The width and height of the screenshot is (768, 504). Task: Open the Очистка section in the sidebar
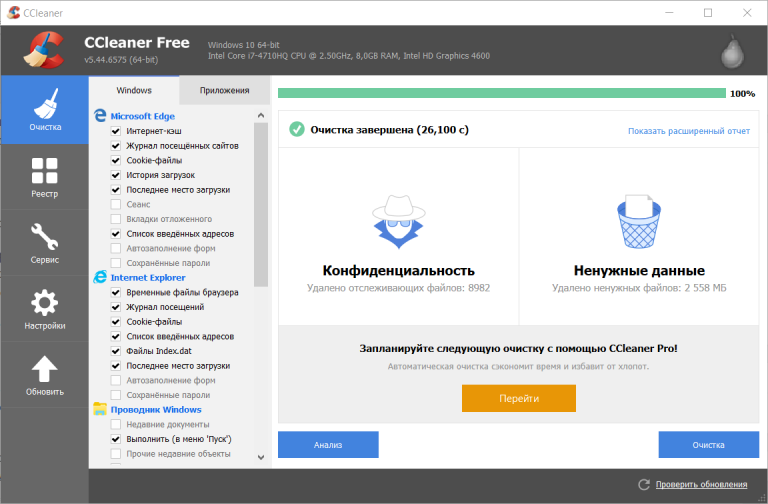(x=45, y=110)
